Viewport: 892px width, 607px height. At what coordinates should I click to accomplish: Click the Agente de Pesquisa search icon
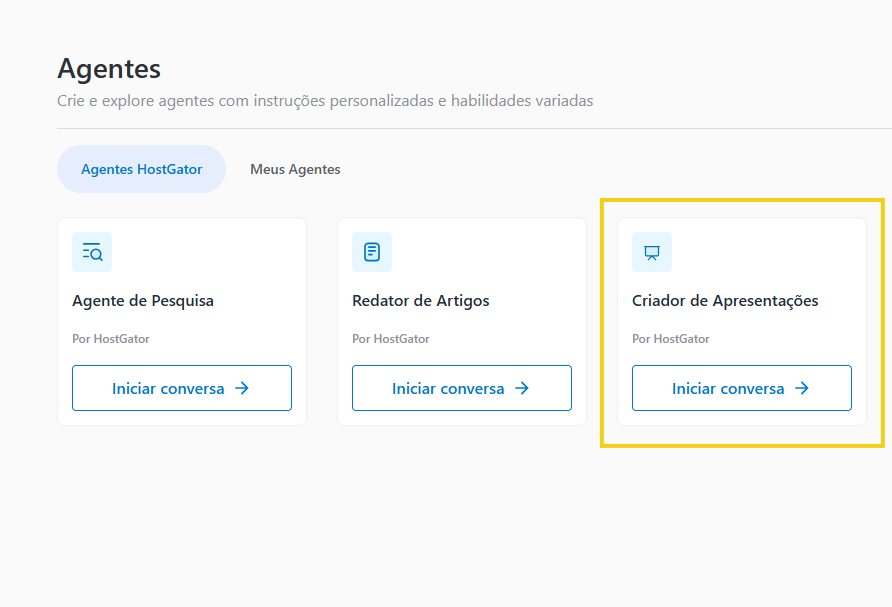[92, 252]
